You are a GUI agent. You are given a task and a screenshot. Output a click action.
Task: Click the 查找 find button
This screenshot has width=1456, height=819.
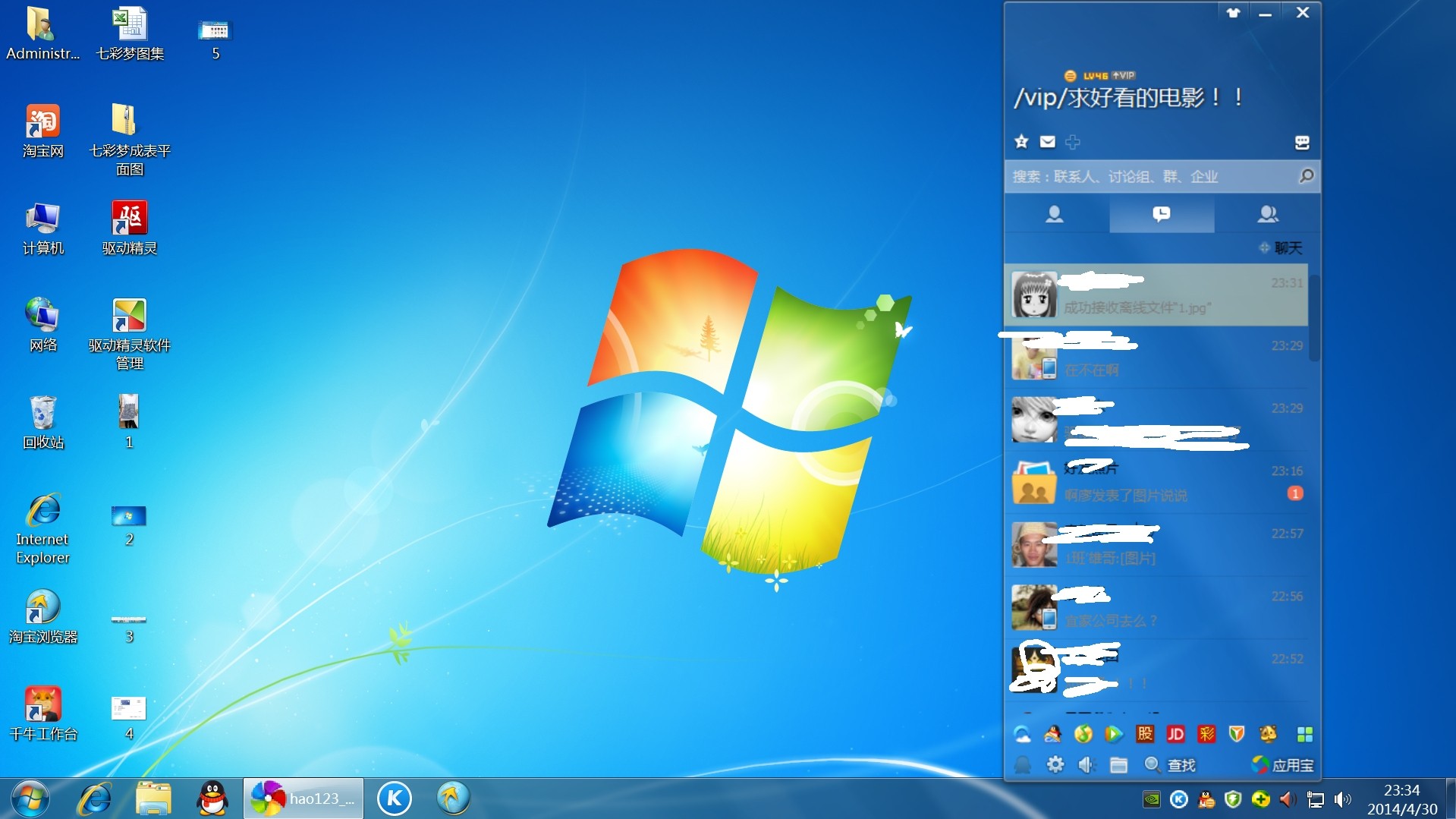[x=1170, y=765]
